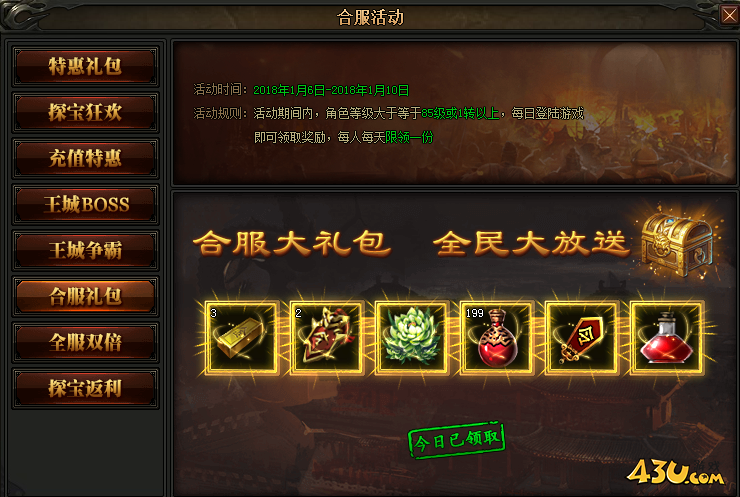Open the 全服双倍 tab
This screenshot has height=497, width=740.
(x=85, y=342)
